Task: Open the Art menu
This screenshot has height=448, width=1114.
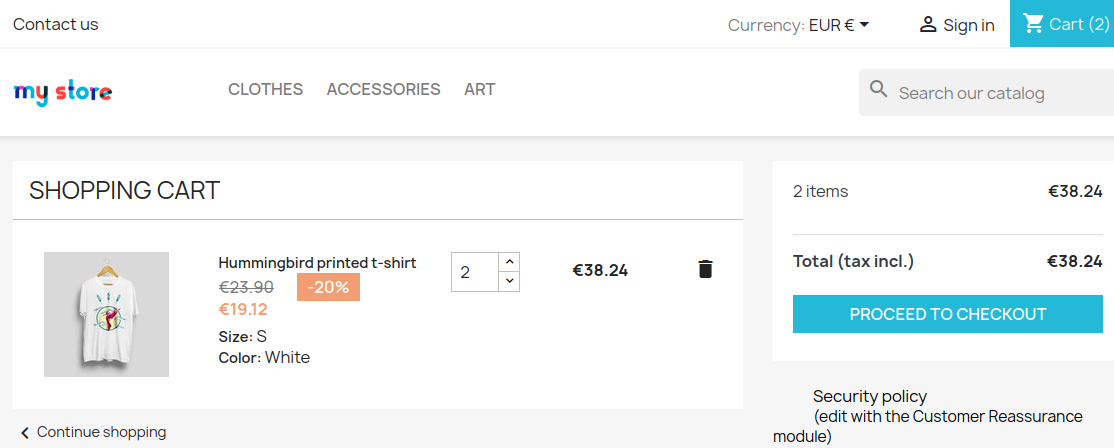Action: coord(479,89)
